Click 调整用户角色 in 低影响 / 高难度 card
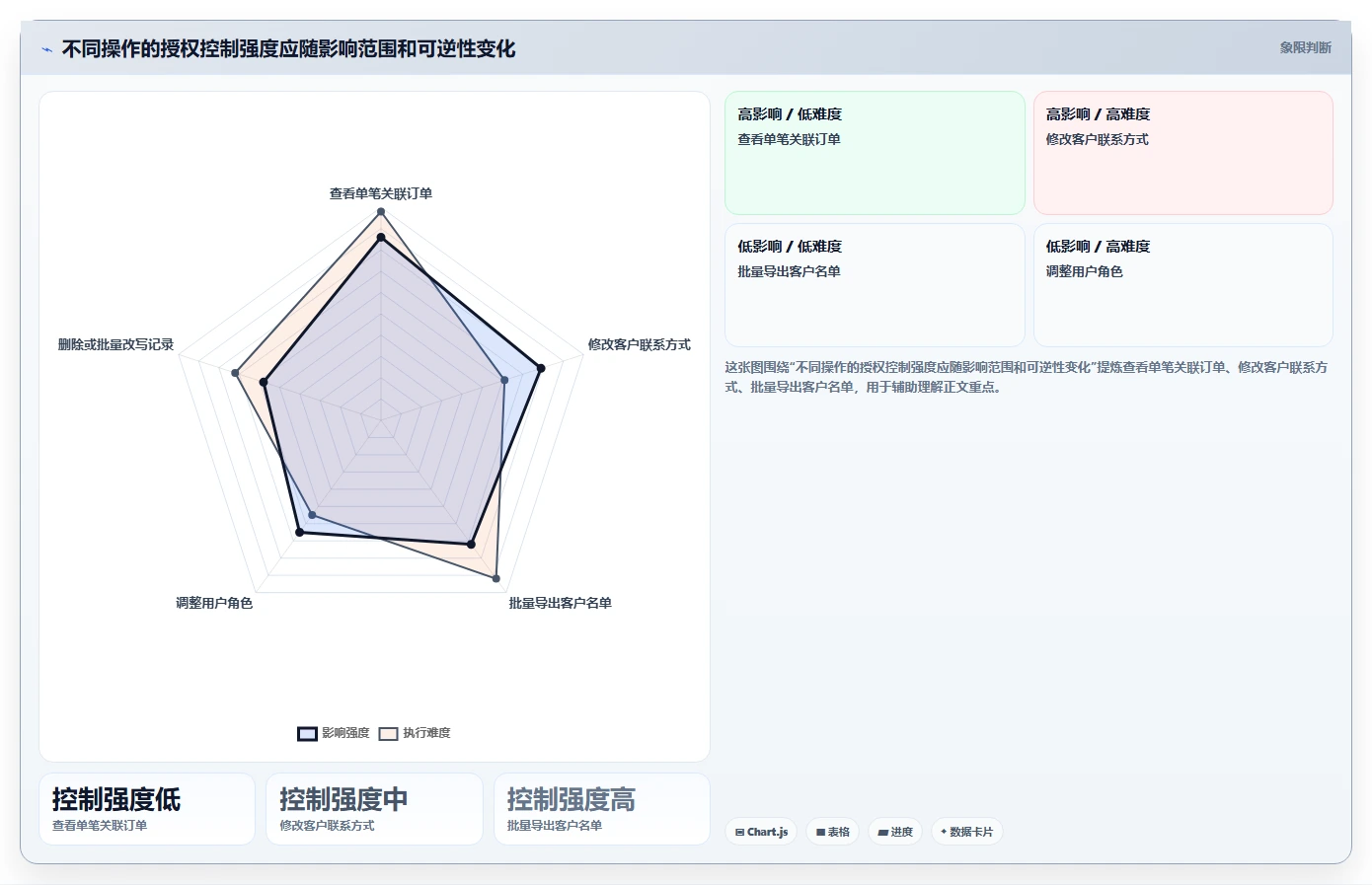 click(x=1084, y=272)
